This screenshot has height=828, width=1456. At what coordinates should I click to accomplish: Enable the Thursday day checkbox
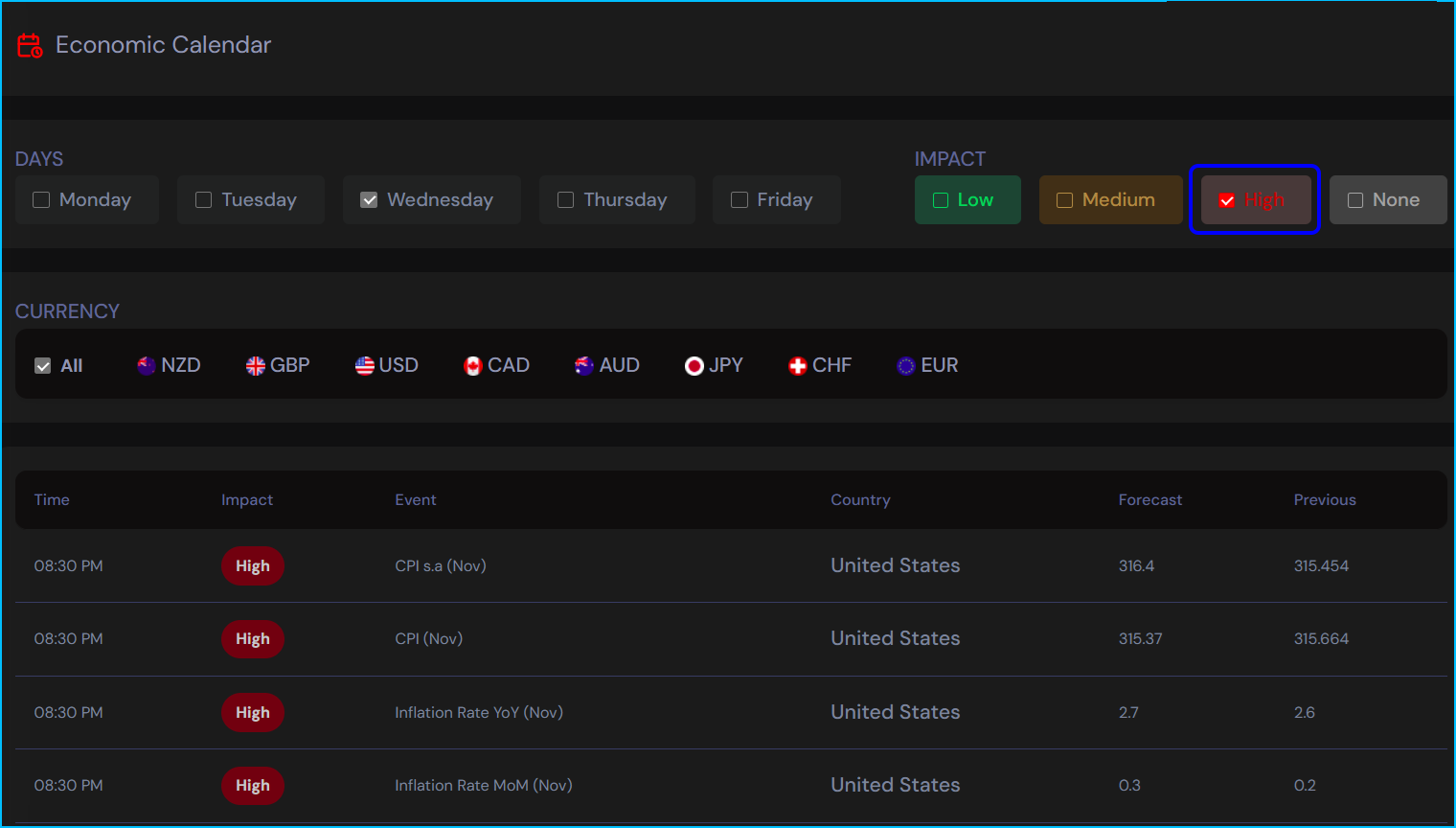566,200
